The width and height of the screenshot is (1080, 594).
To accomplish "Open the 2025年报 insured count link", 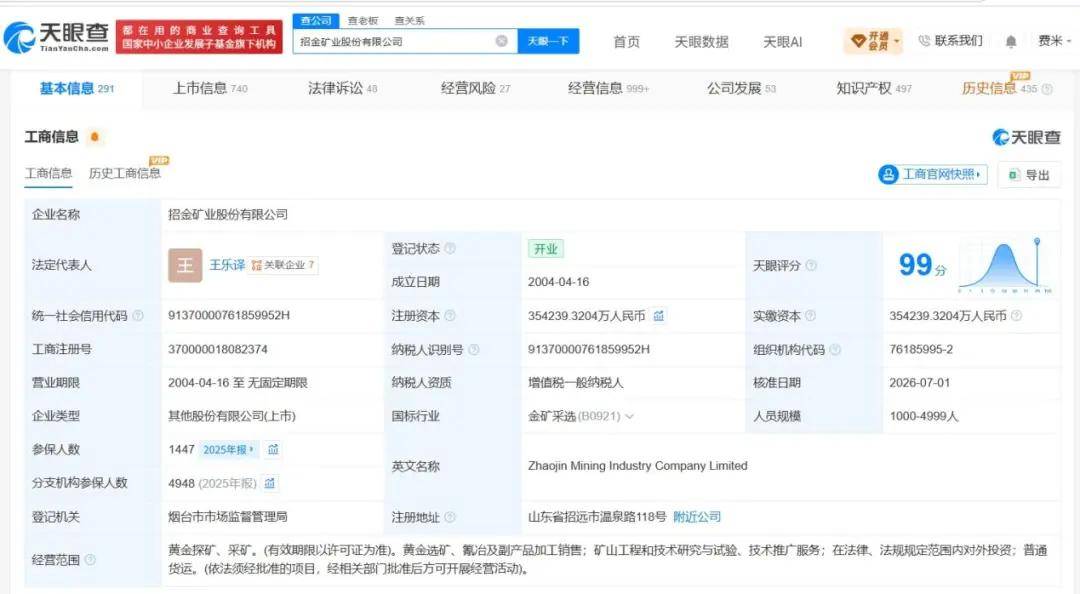I will click(x=228, y=449).
